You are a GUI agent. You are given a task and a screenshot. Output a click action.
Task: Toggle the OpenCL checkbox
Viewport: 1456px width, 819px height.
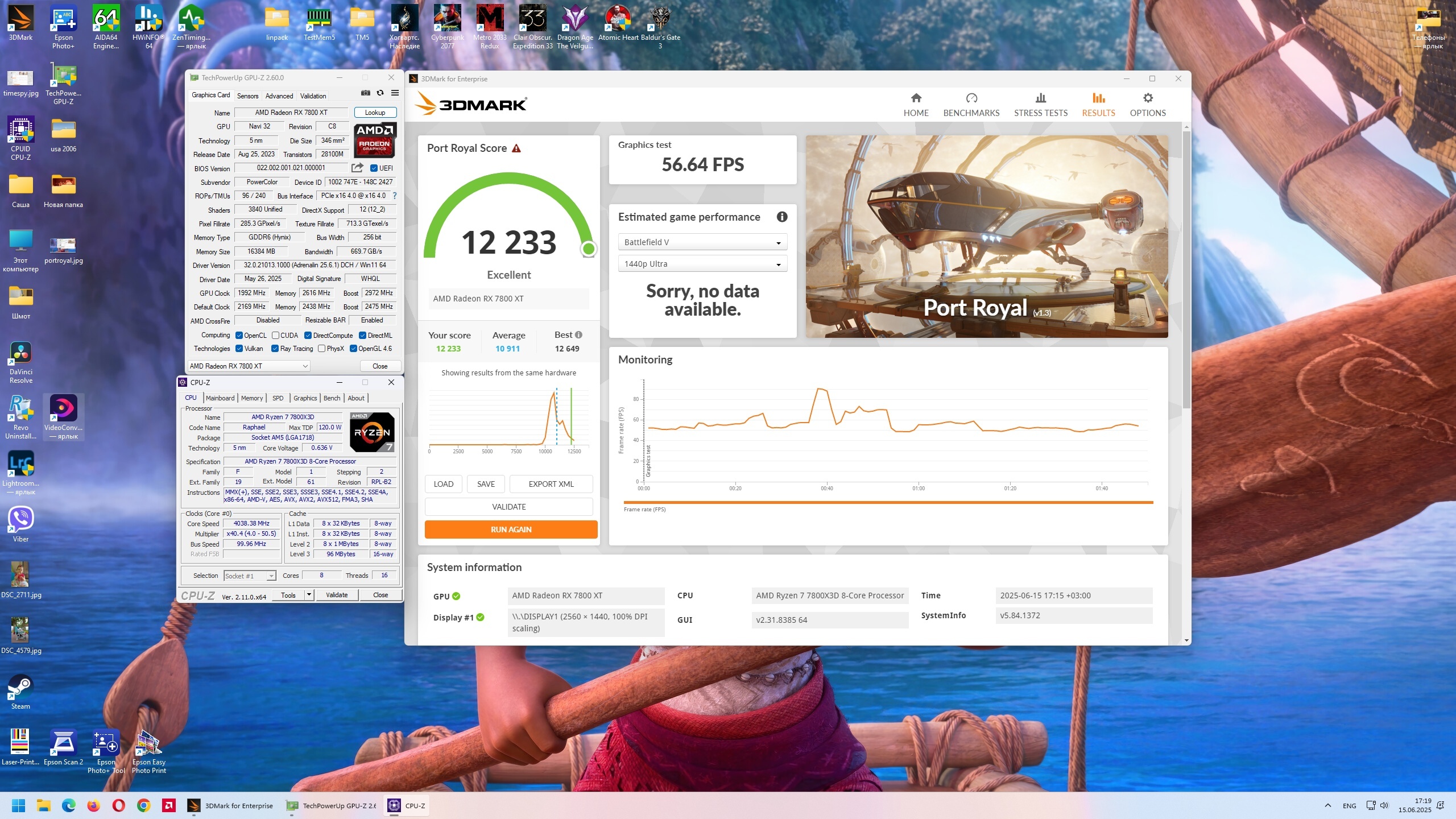[x=239, y=336]
